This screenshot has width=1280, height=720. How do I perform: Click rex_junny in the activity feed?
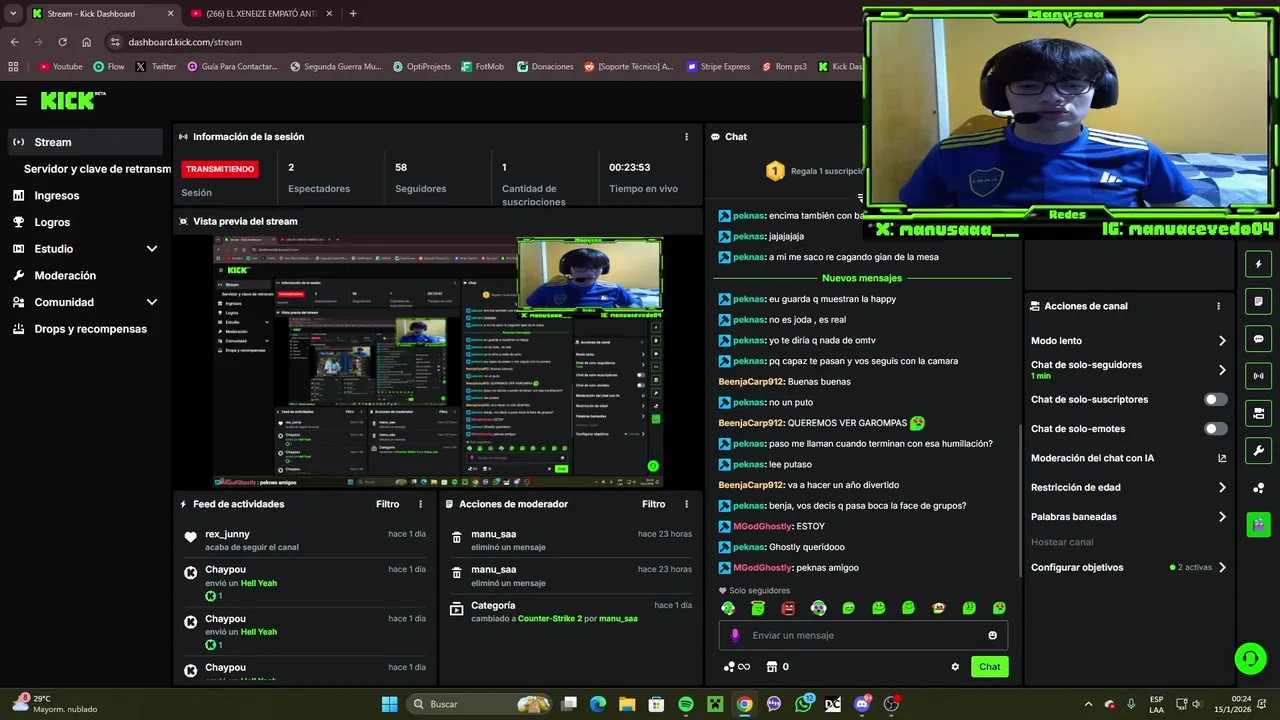[227, 534]
